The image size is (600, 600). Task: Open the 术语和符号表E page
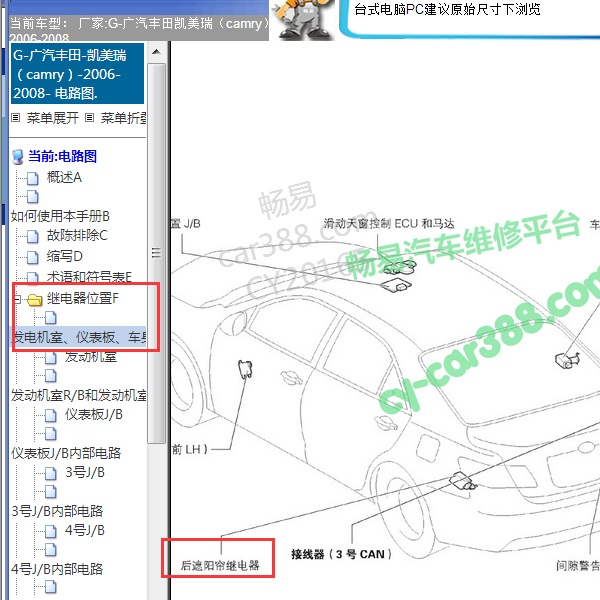[x=89, y=277]
